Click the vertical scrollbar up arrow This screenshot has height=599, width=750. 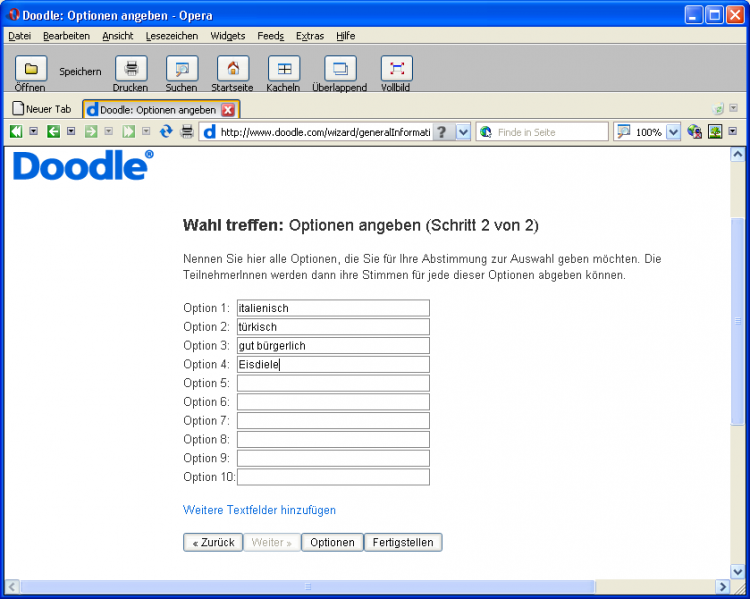[x=738, y=155]
